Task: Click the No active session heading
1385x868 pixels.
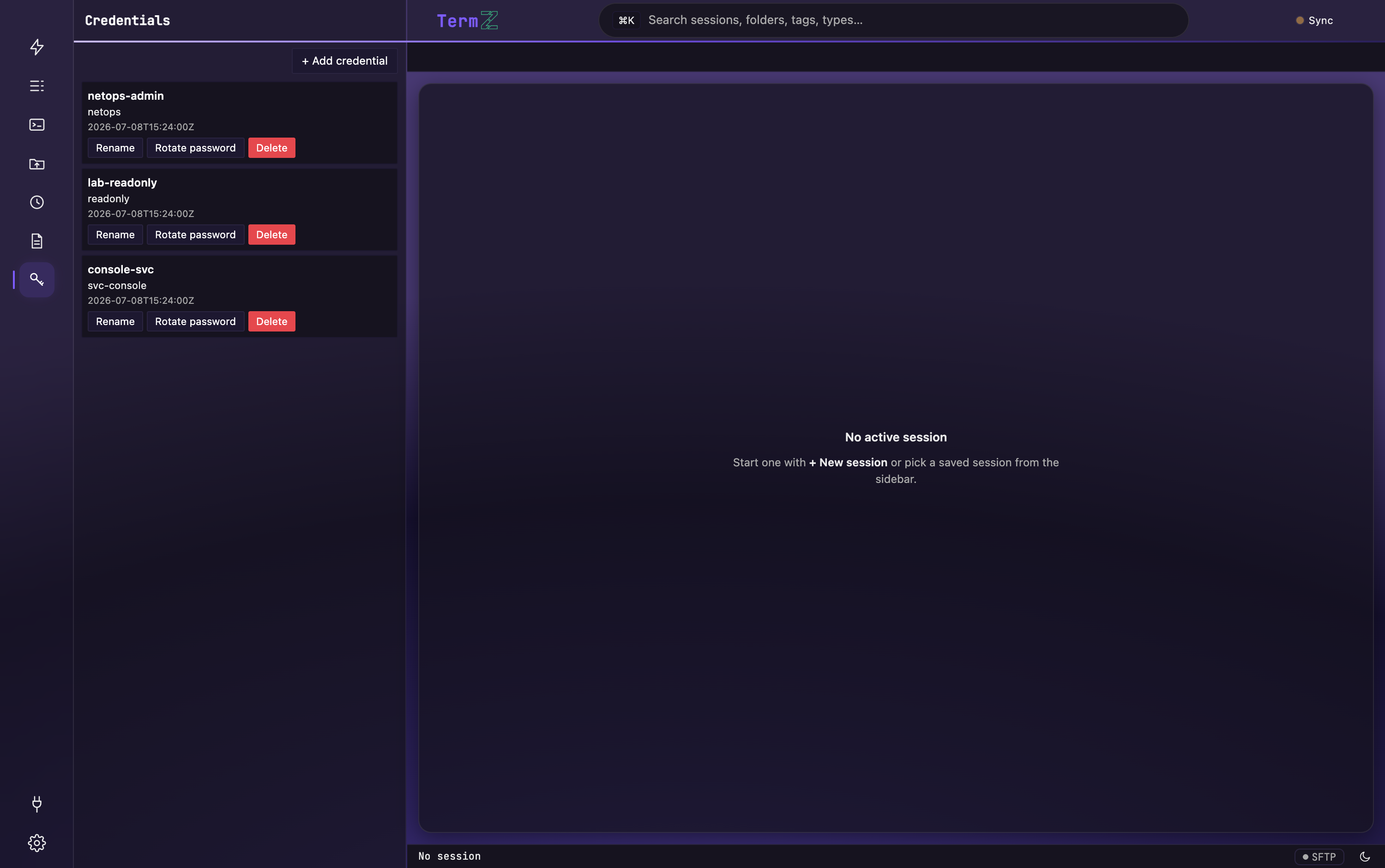Action: [x=895, y=437]
